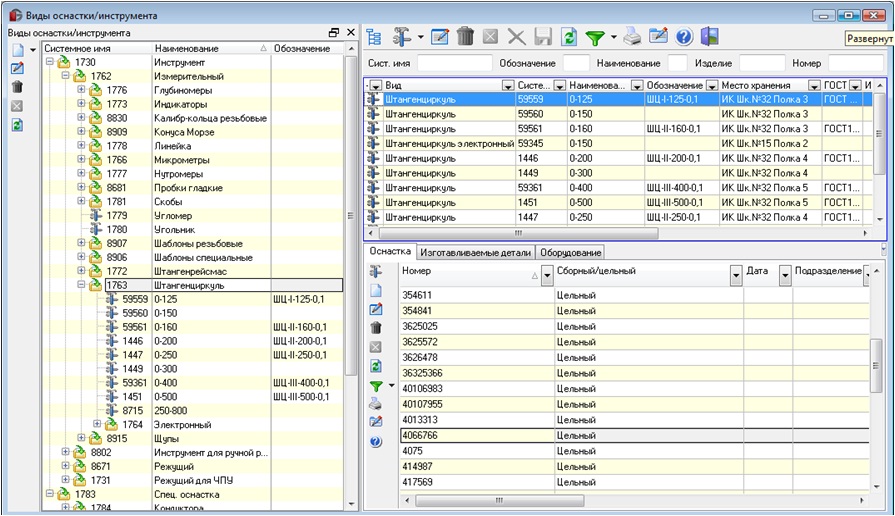Click the trash bin icon in main toolbar
This screenshot has width=895, height=516.
coord(465,37)
